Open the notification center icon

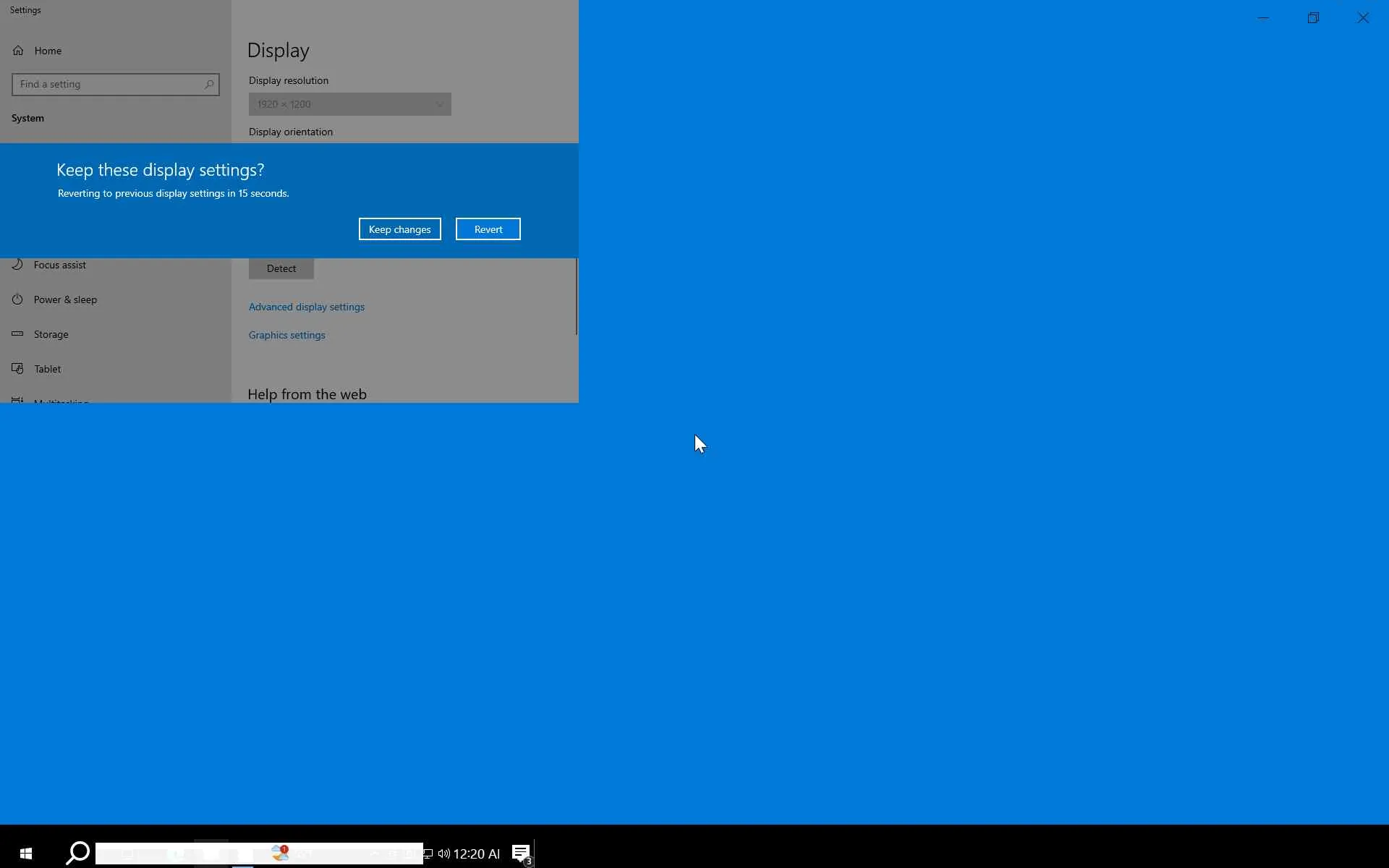pyautogui.click(x=522, y=854)
